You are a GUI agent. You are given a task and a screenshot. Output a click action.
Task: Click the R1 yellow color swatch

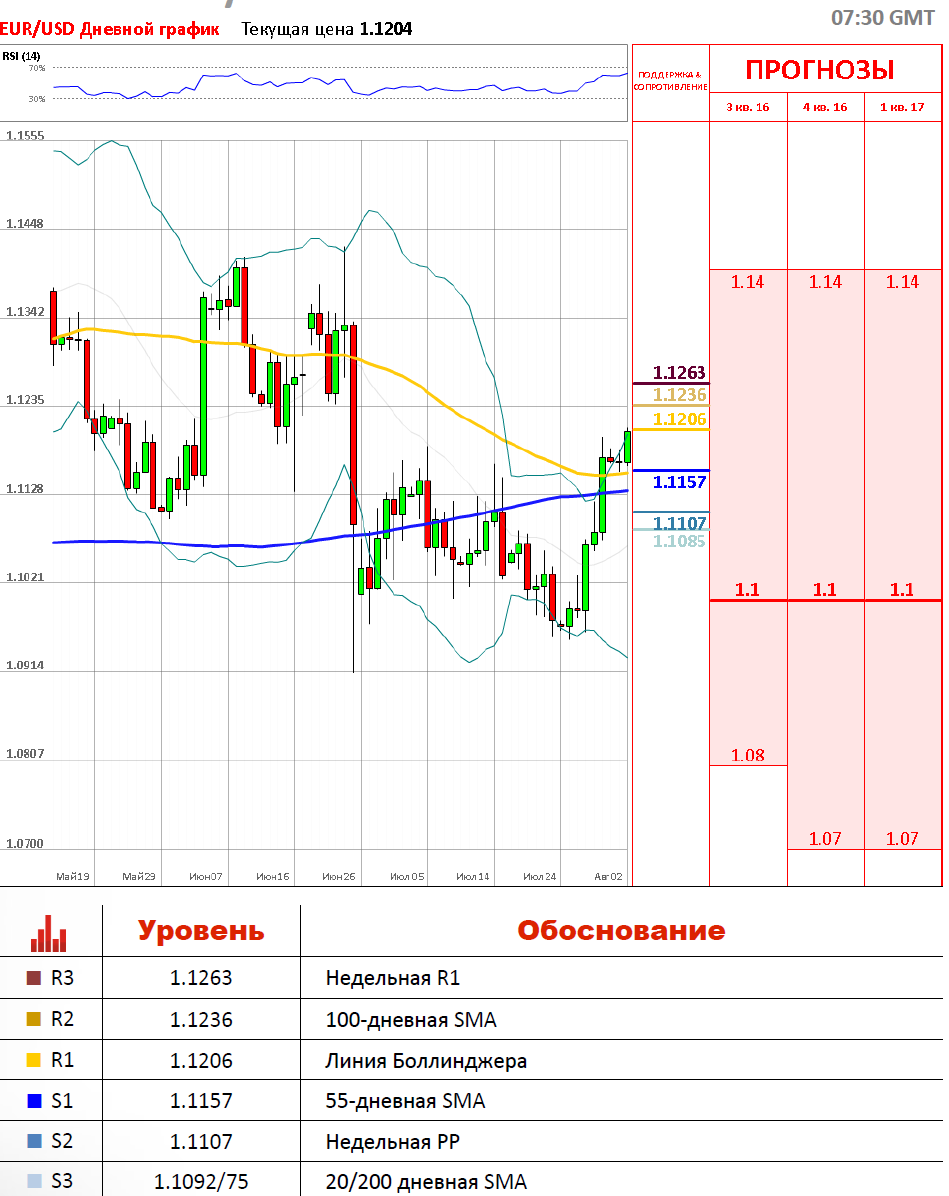click(34, 1059)
